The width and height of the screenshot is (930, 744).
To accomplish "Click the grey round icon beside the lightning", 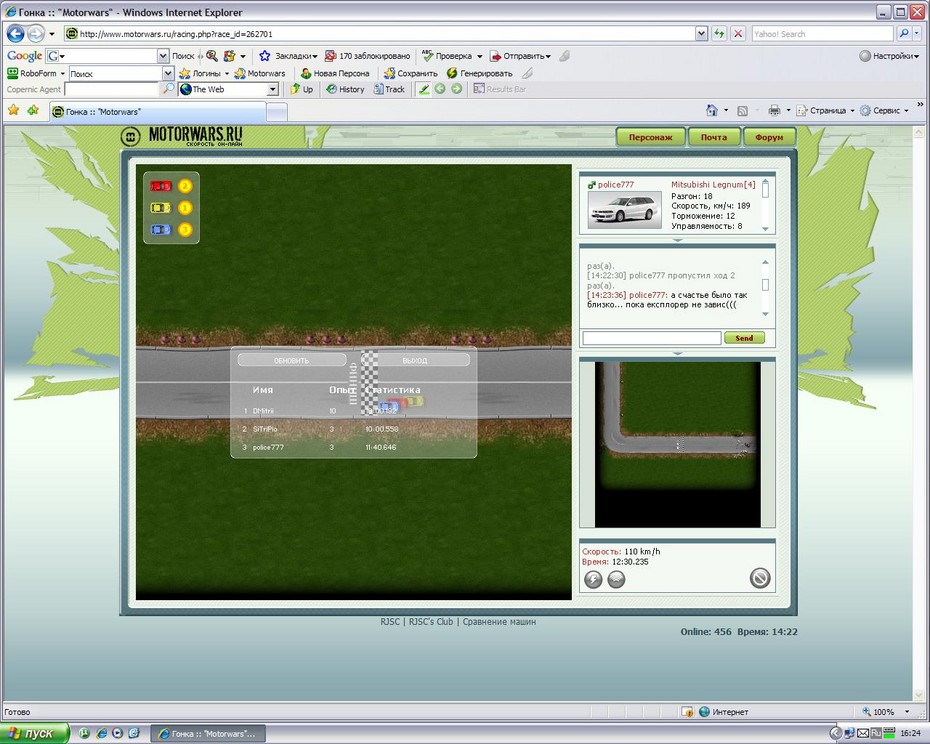I will coord(616,579).
